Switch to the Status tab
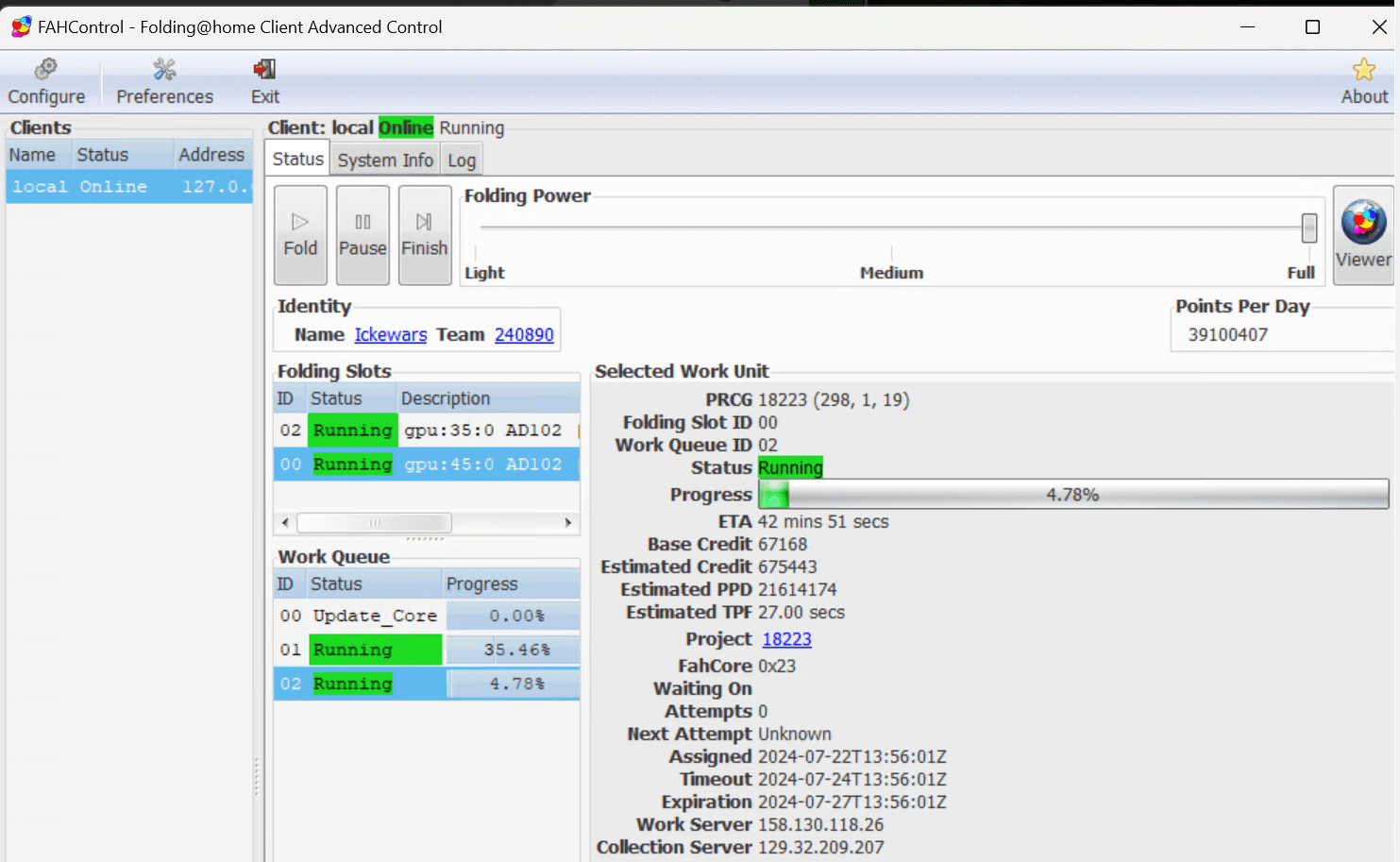Image resolution: width=1400 pixels, height=862 pixels. coord(297,159)
